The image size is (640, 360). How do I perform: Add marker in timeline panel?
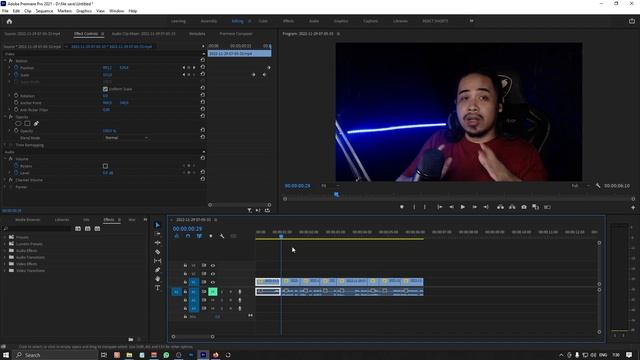[211, 236]
